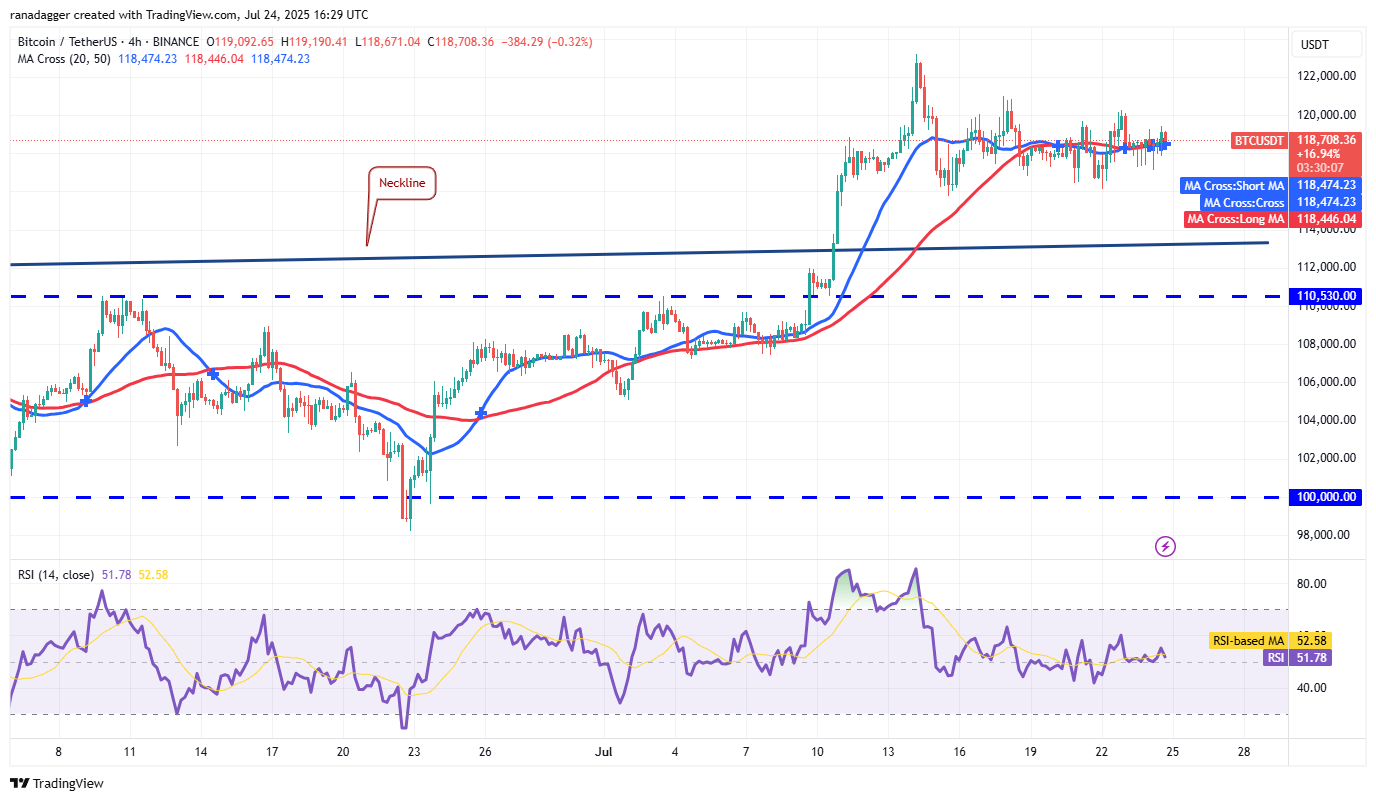Click the 110,530.00 horizontal line price label
The height and width of the screenshot is (801, 1376).
click(1326, 296)
